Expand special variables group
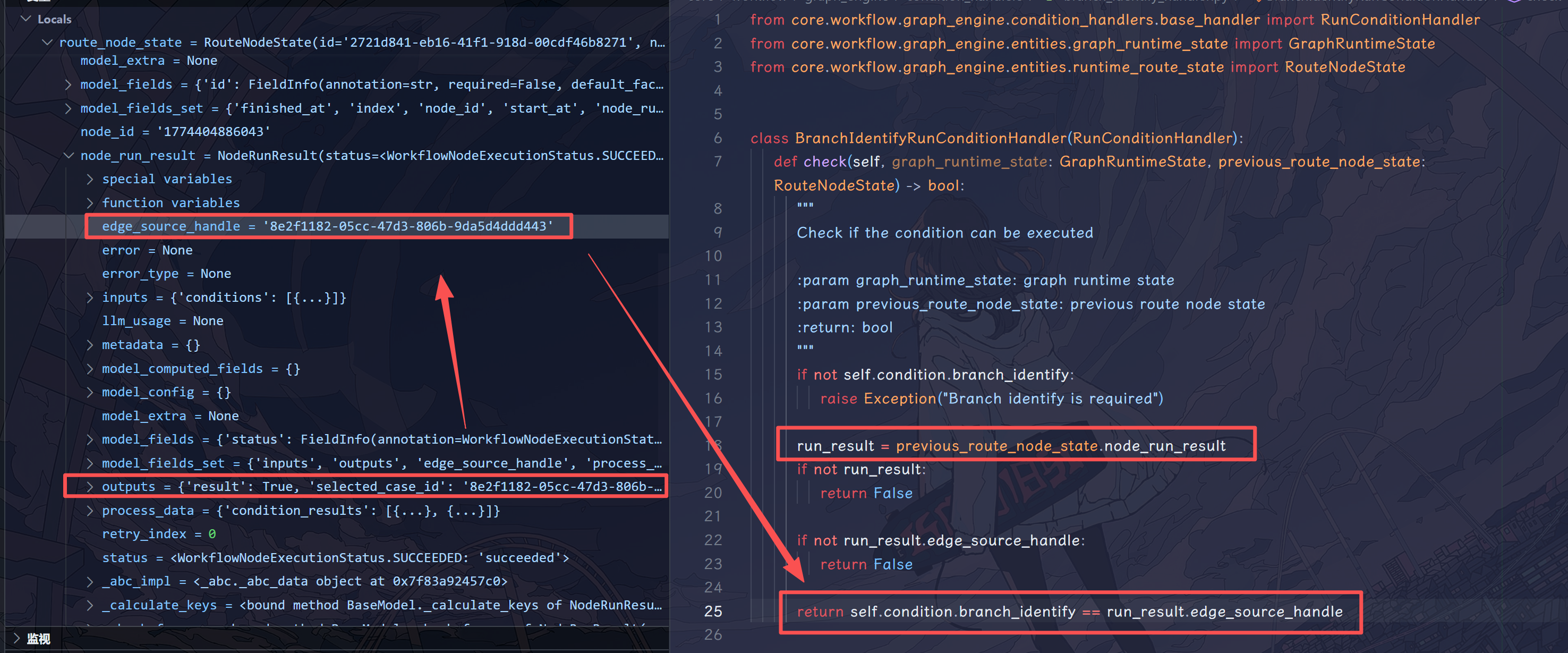The image size is (1568, 653). click(90, 179)
